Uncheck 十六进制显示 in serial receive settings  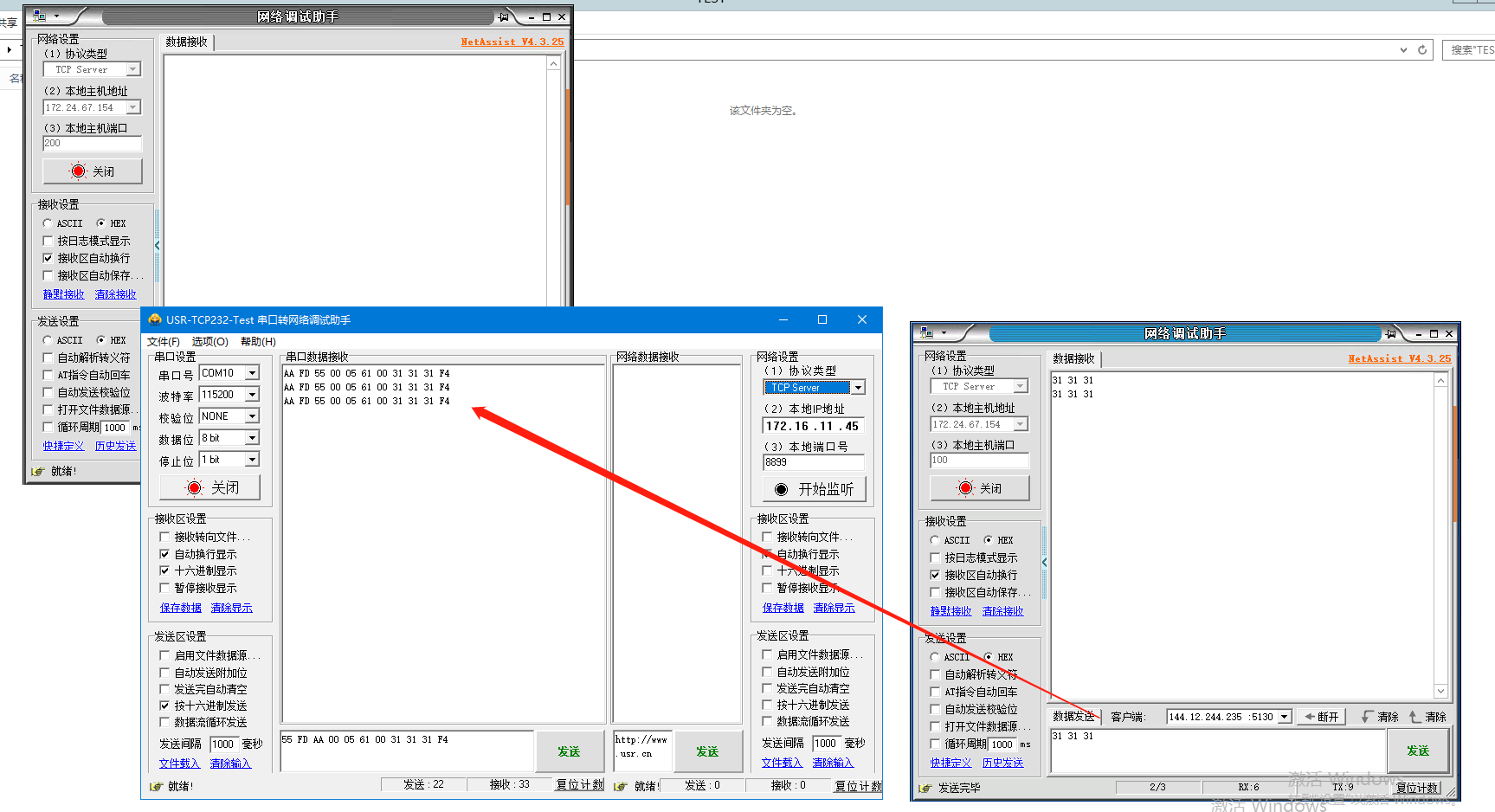(x=164, y=570)
